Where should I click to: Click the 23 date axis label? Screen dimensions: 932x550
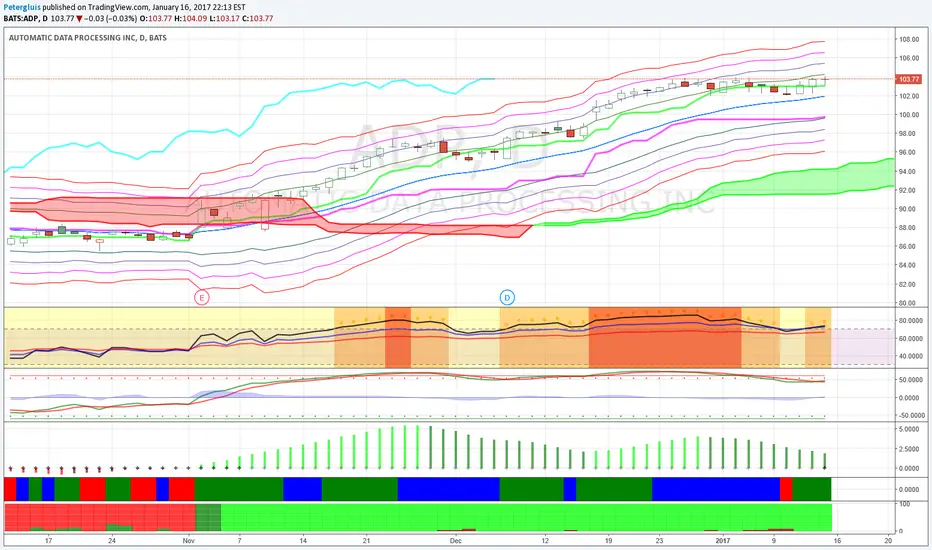(x=659, y=540)
